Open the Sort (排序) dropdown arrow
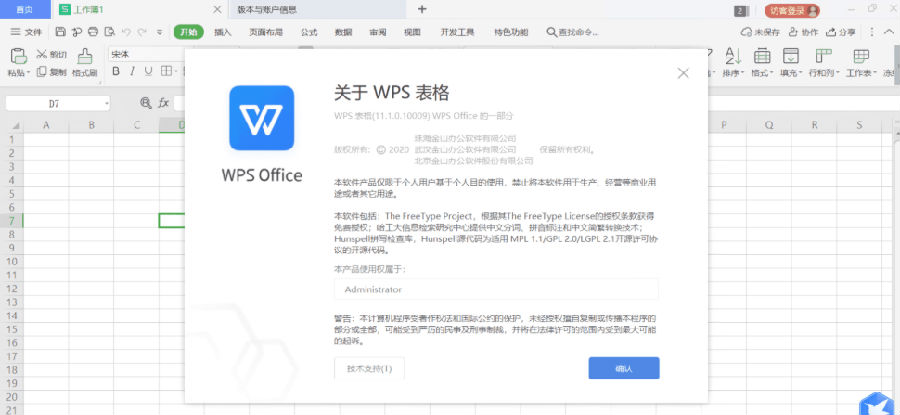 (x=743, y=73)
